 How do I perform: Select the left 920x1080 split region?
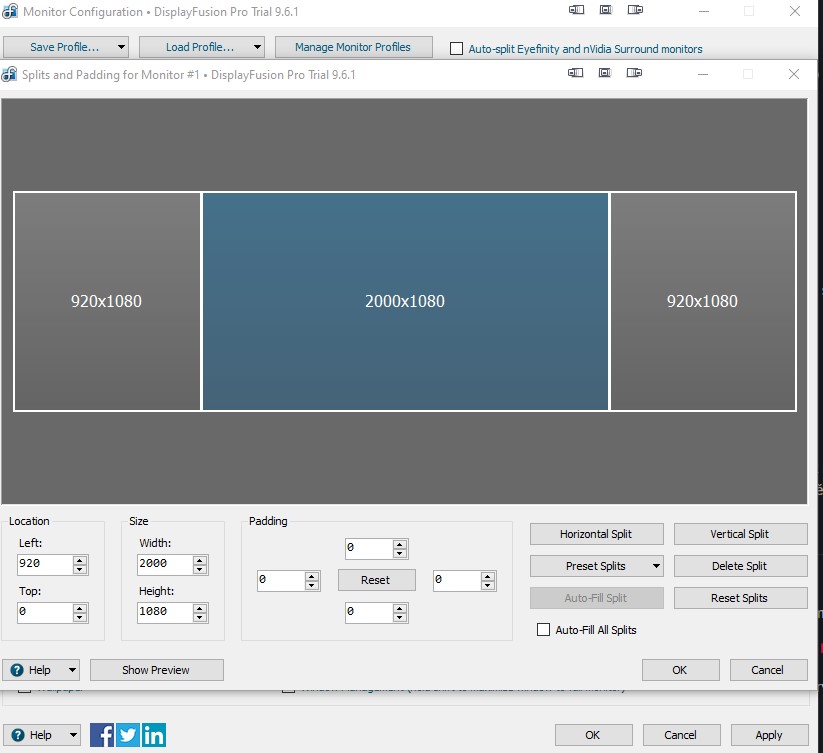(x=107, y=301)
